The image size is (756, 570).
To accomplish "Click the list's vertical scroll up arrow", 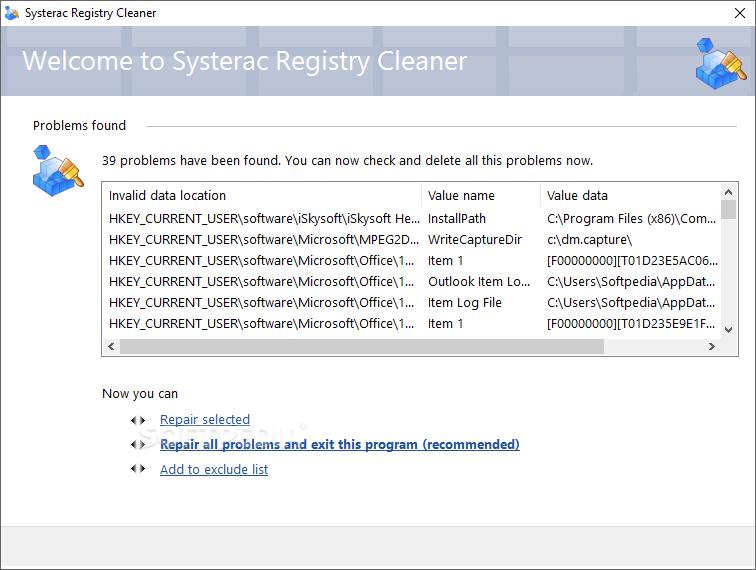I will coord(729,192).
